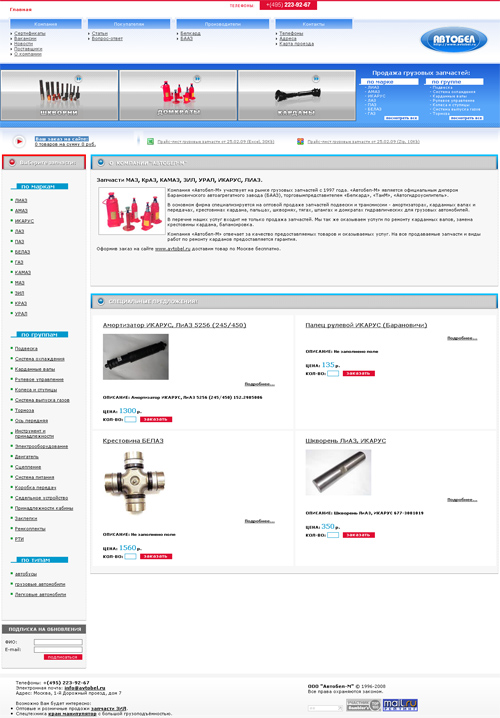Click the Автобел logo

click(454, 39)
